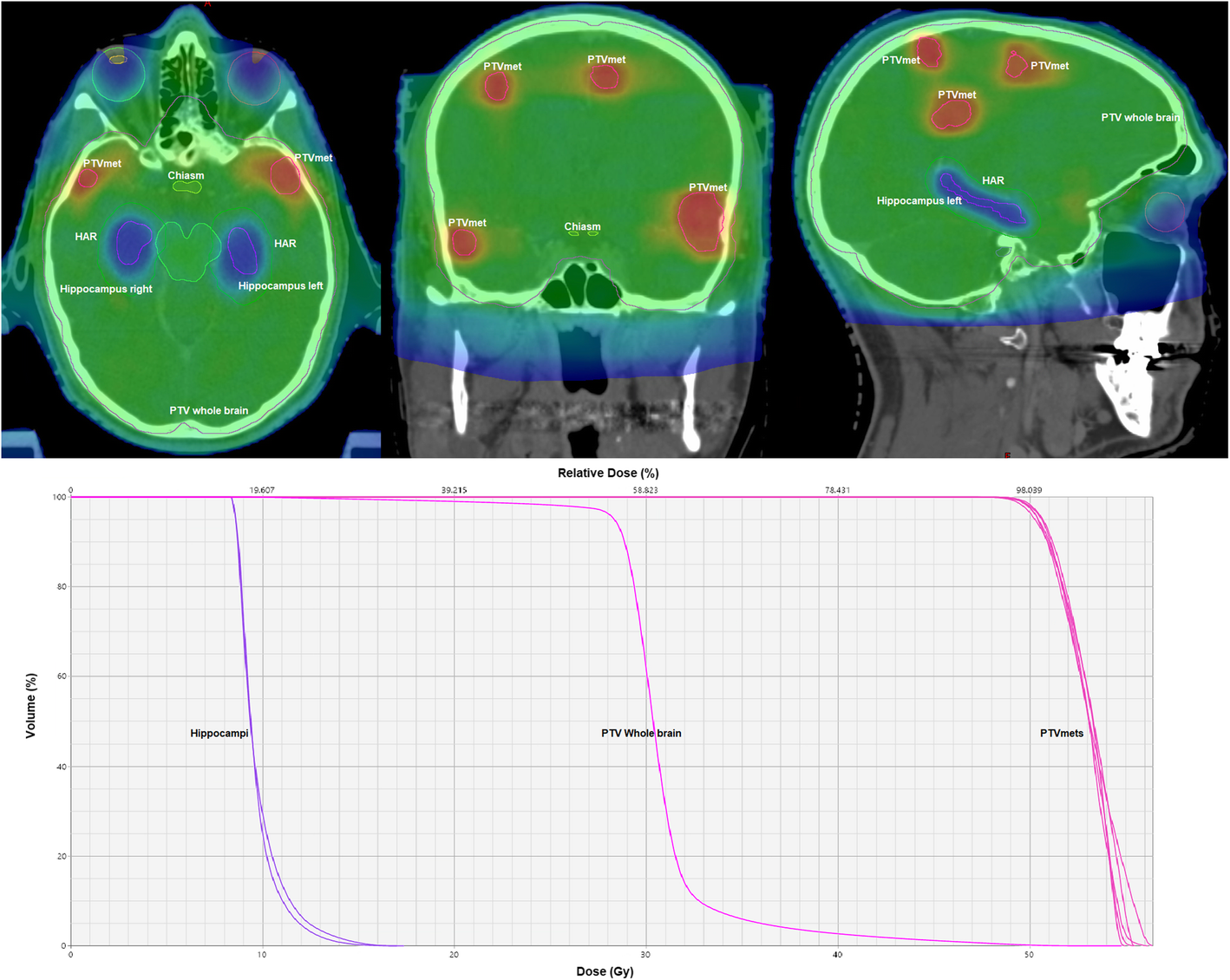Click the '10' tick on the Dose axis
This screenshot has height=980, width=1230.
point(262,955)
